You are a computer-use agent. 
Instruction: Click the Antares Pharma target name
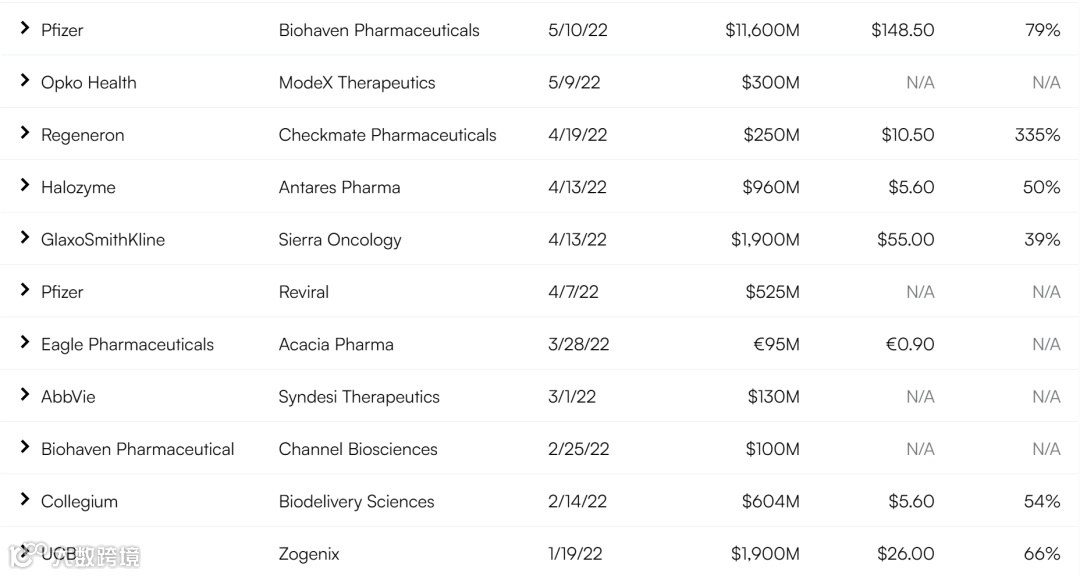point(339,187)
